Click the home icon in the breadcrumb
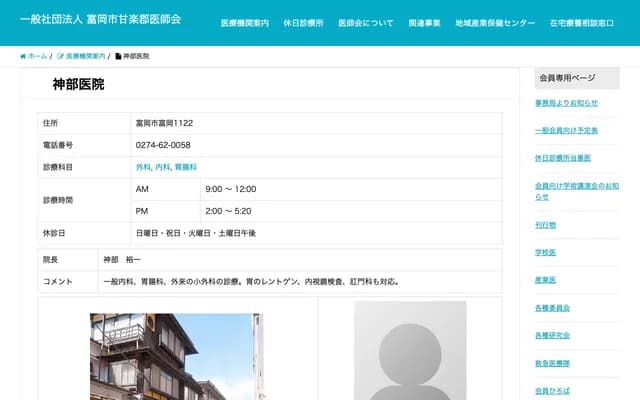This screenshot has width=640, height=400. pos(23,56)
